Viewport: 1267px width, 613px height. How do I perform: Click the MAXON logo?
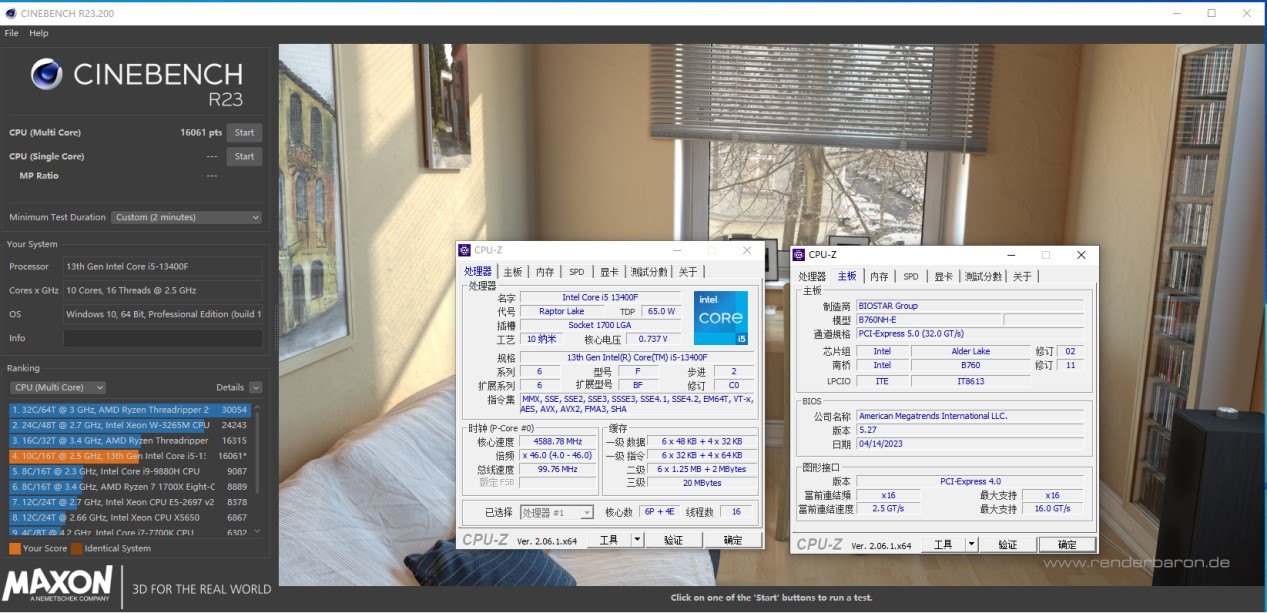point(58,585)
